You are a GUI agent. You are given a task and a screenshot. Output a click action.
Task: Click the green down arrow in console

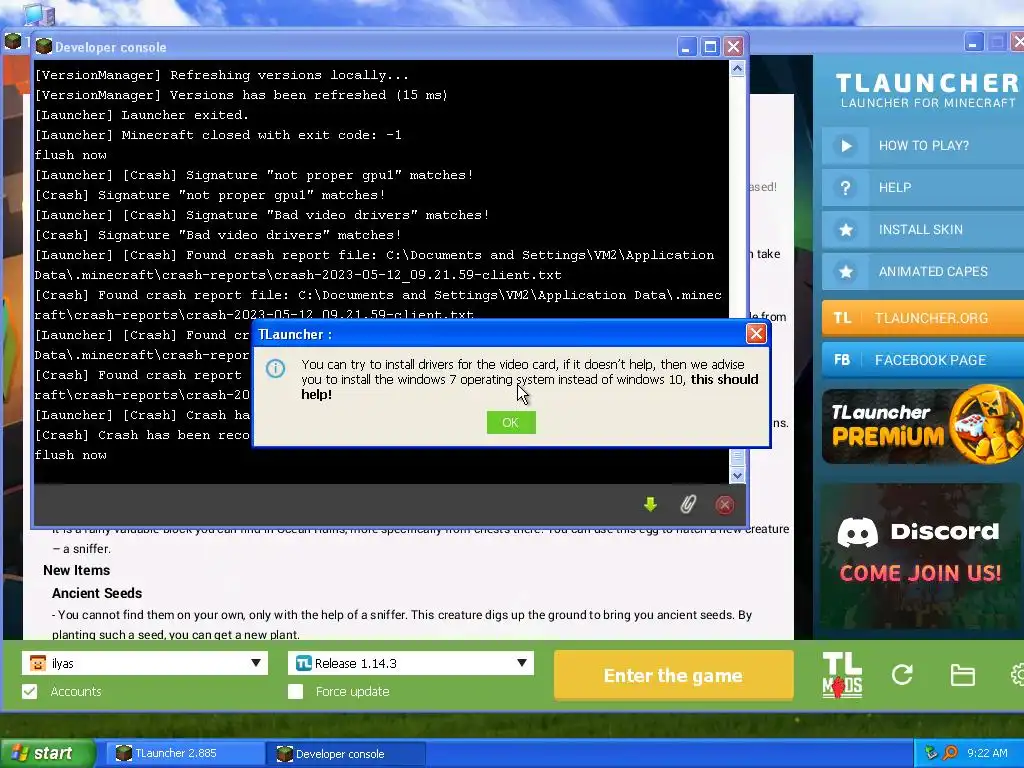point(650,504)
